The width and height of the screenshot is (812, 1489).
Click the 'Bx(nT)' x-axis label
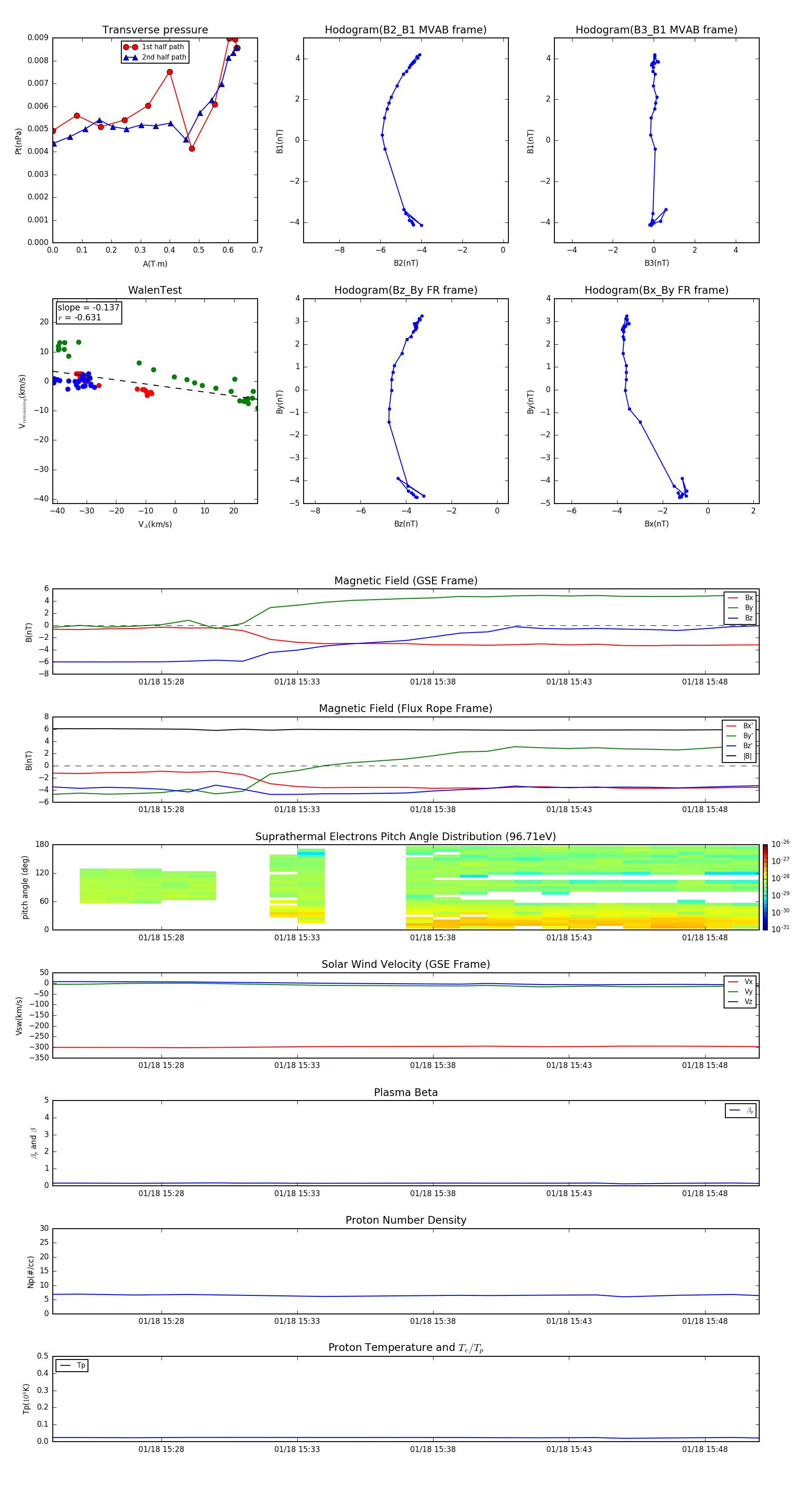click(x=656, y=524)
